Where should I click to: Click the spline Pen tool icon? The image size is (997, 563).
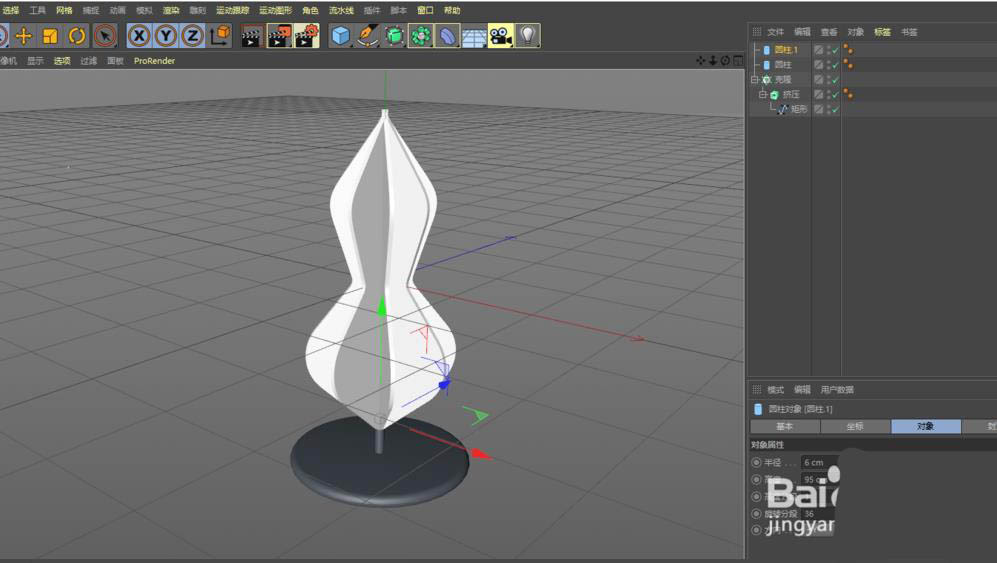(368, 36)
